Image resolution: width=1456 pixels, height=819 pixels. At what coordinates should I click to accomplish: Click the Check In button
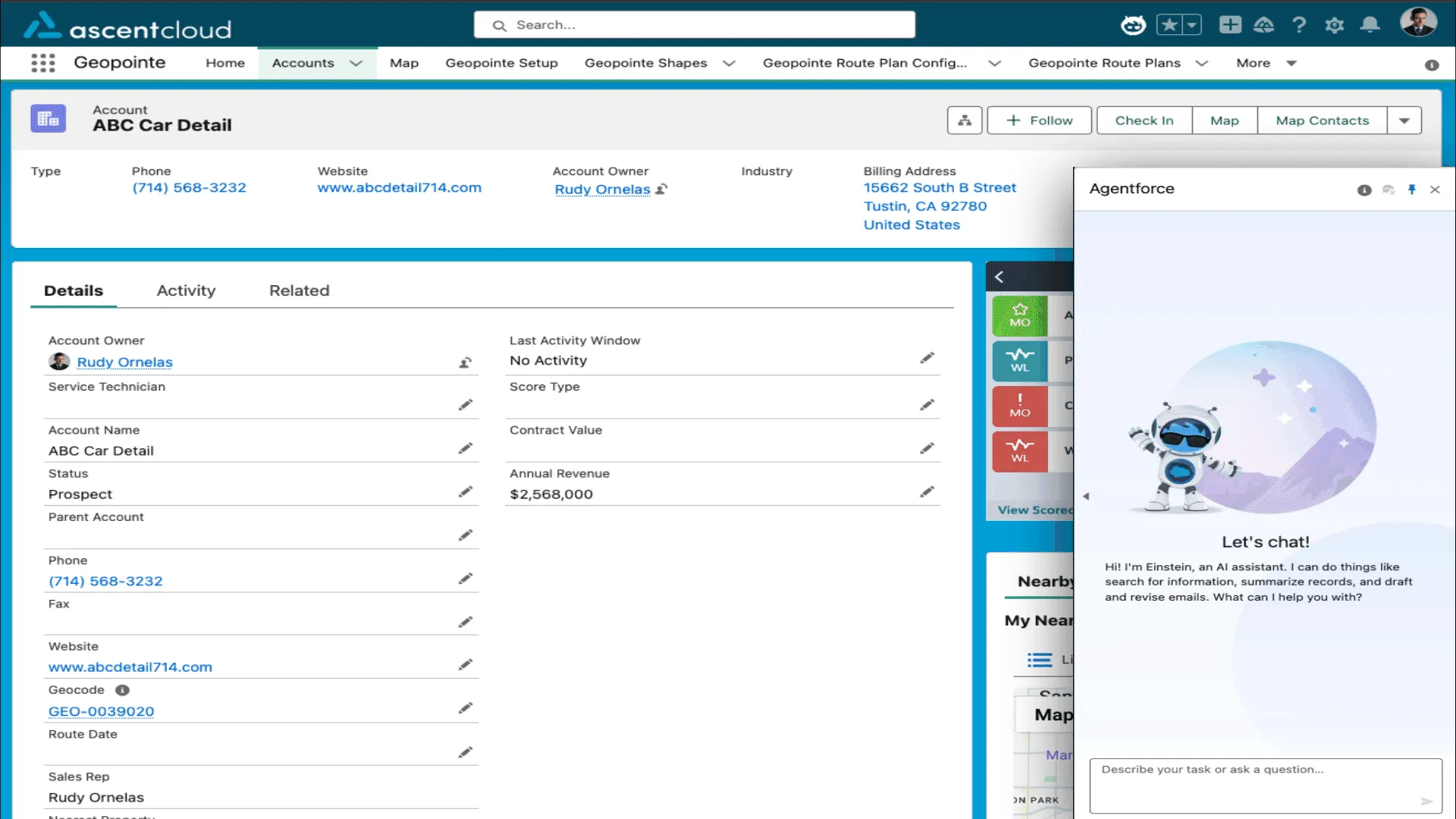1144,121
